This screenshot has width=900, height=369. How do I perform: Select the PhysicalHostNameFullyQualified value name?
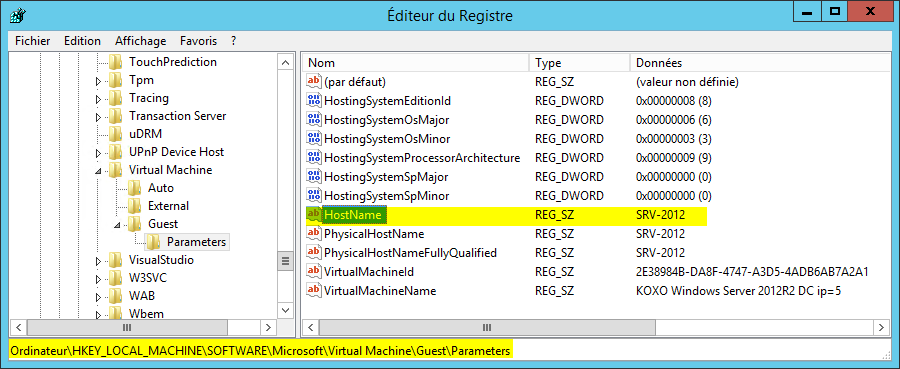(410, 253)
